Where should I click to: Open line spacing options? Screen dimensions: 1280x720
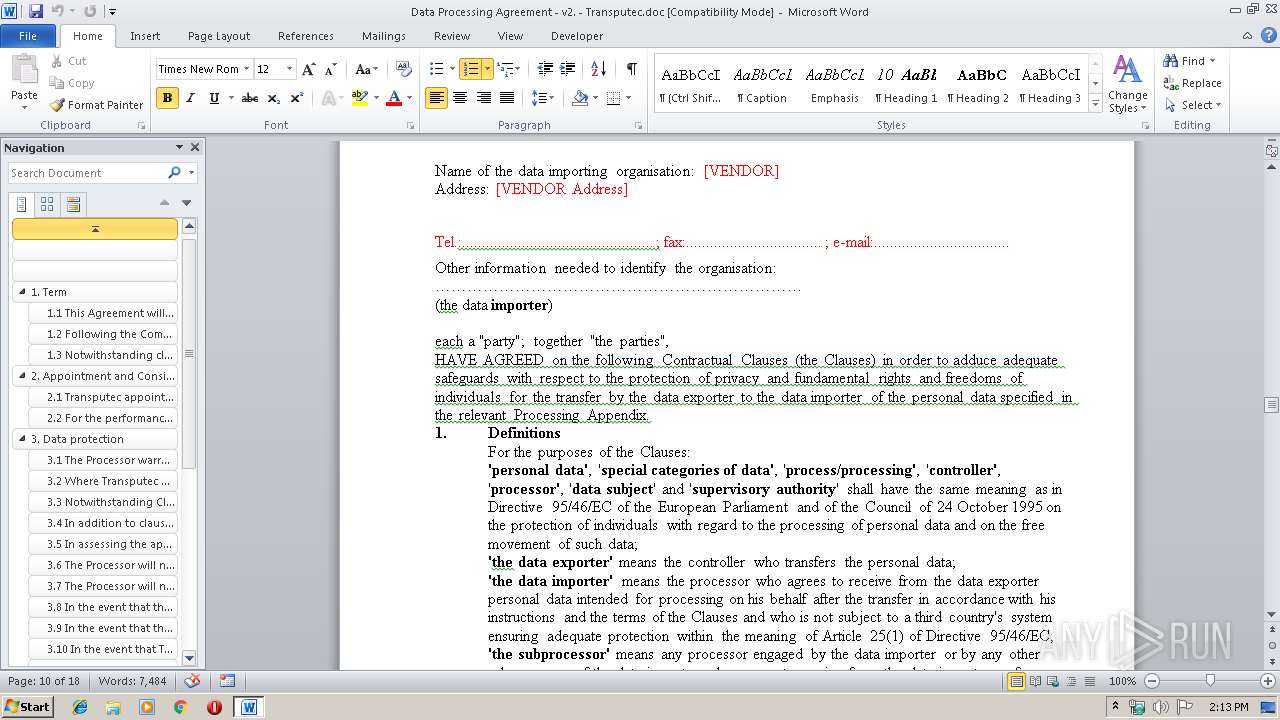(x=543, y=98)
